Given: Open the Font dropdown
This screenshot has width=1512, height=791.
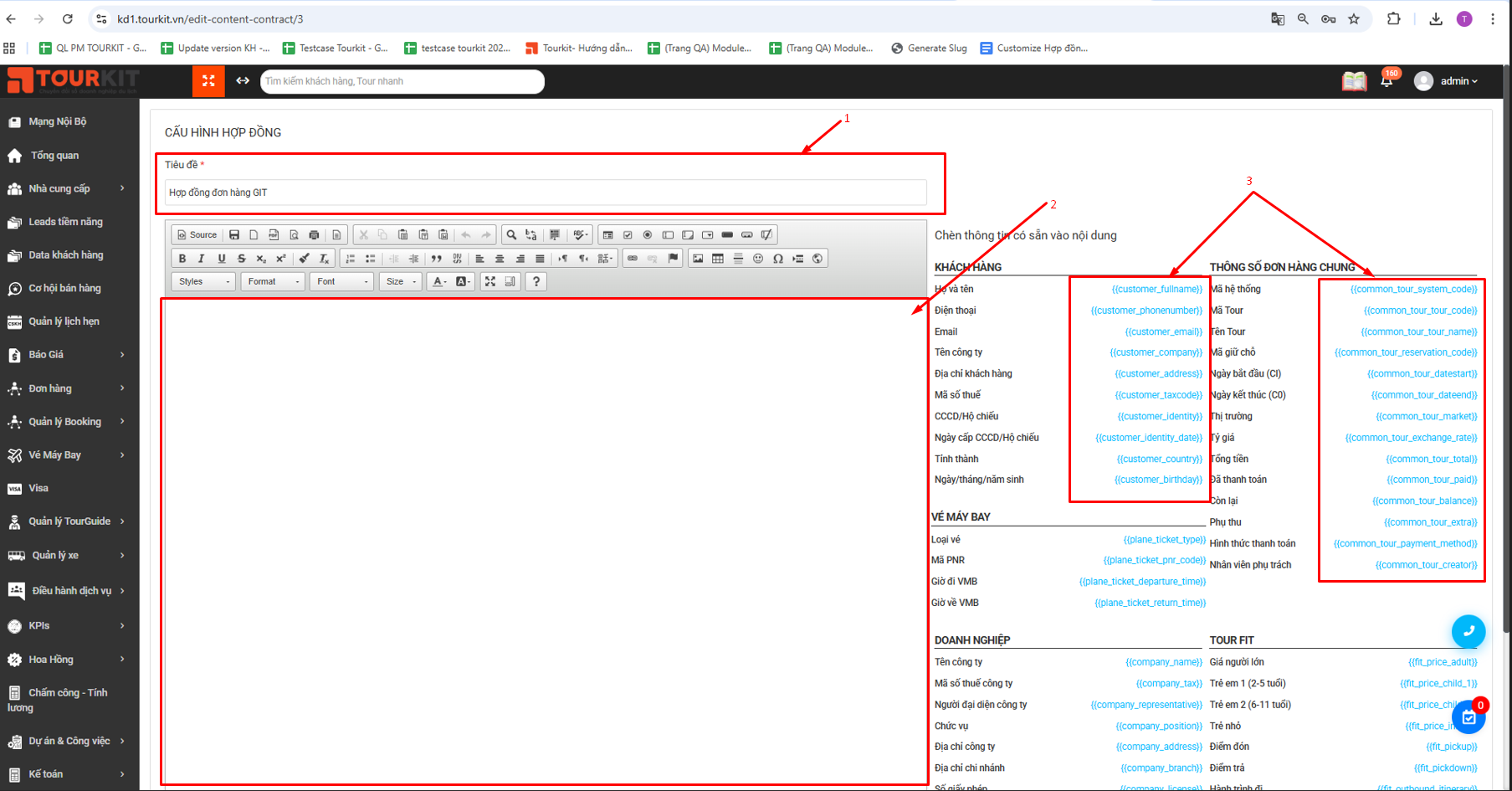Looking at the screenshot, I should pyautogui.click(x=342, y=281).
